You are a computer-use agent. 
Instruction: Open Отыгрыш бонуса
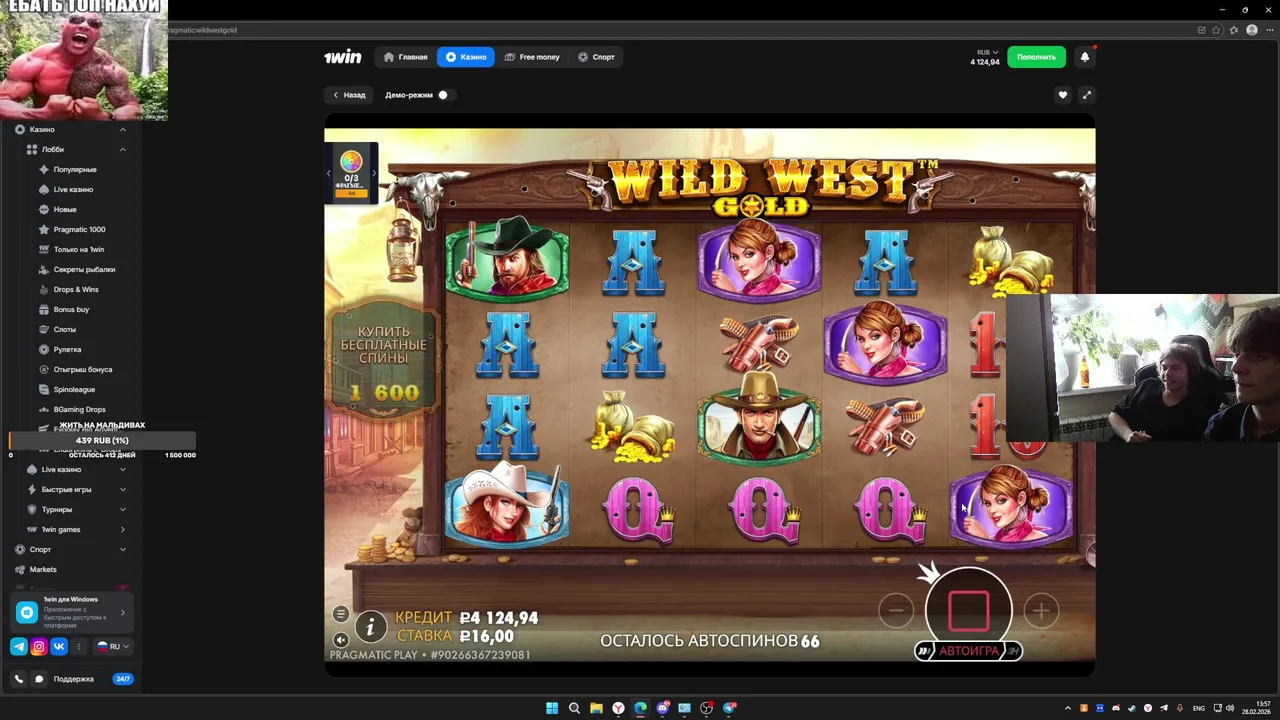click(83, 369)
